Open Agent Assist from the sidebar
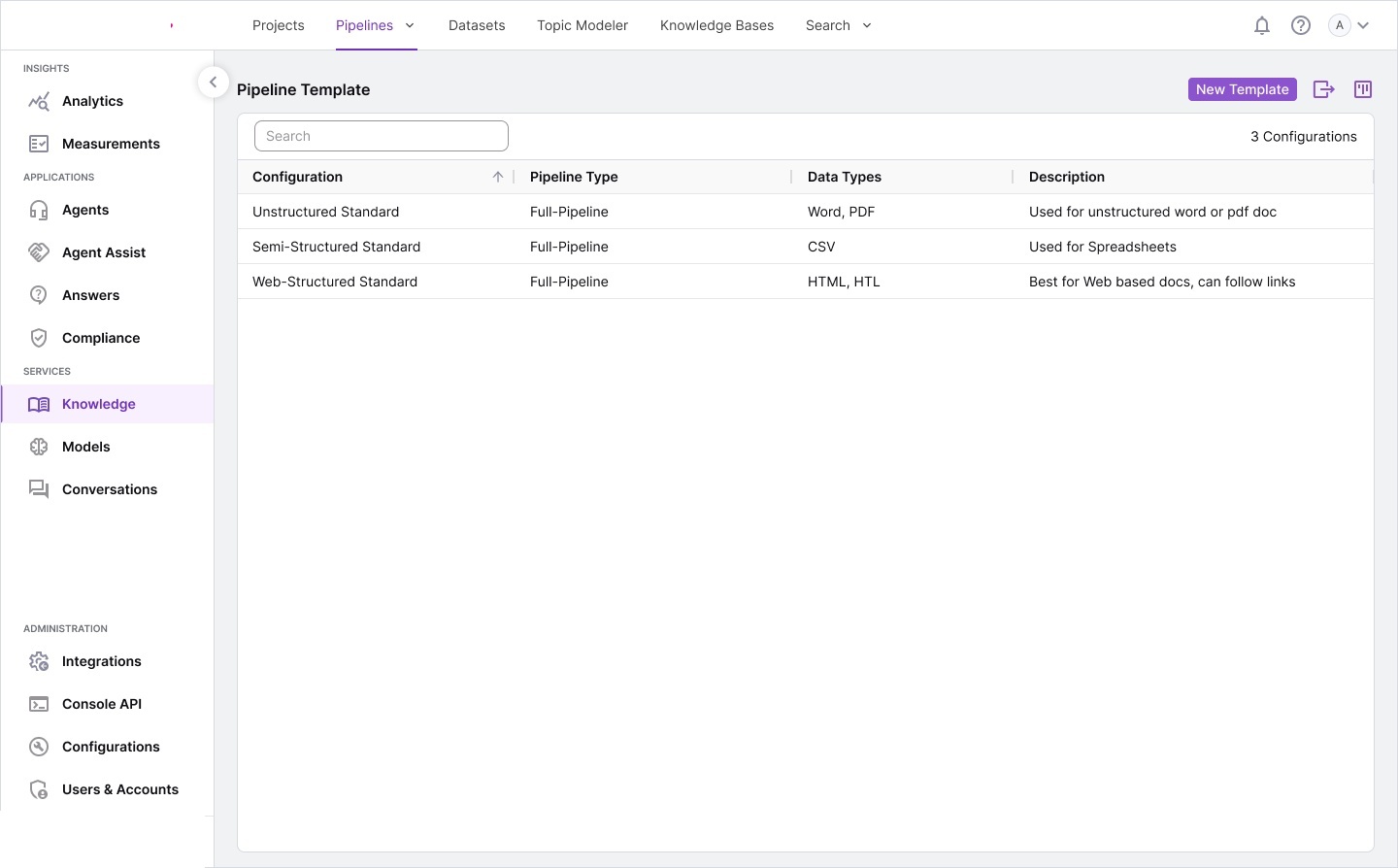 tap(38, 251)
